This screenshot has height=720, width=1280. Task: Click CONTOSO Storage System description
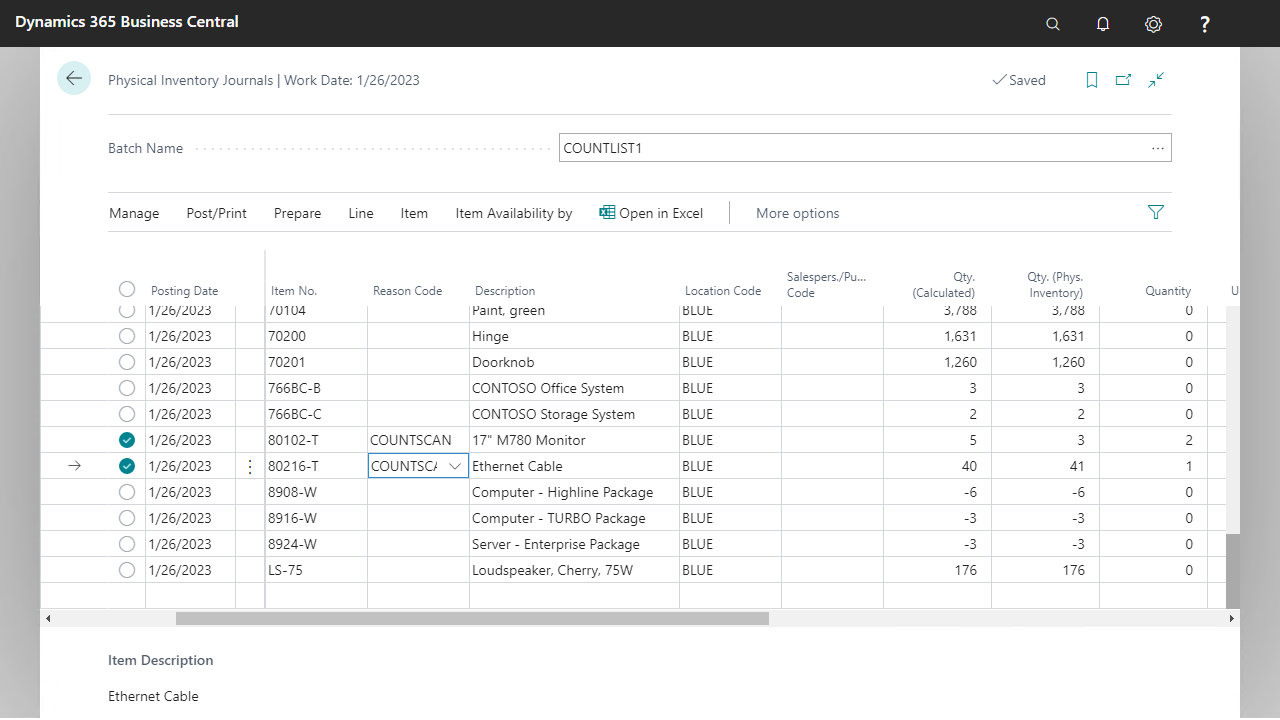coord(554,414)
